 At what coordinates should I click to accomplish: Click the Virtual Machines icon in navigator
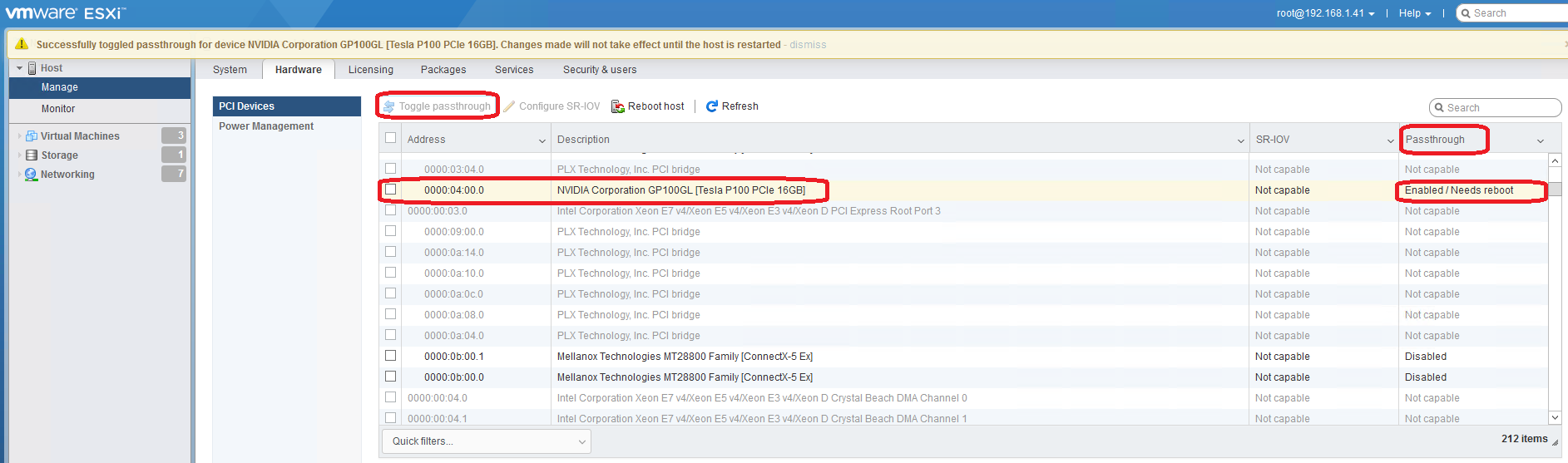(x=32, y=136)
